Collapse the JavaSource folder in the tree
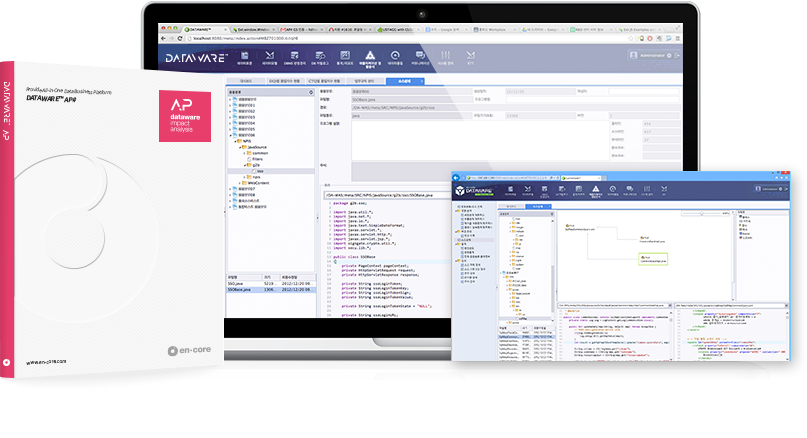The image size is (807, 438). (x=240, y=147)
